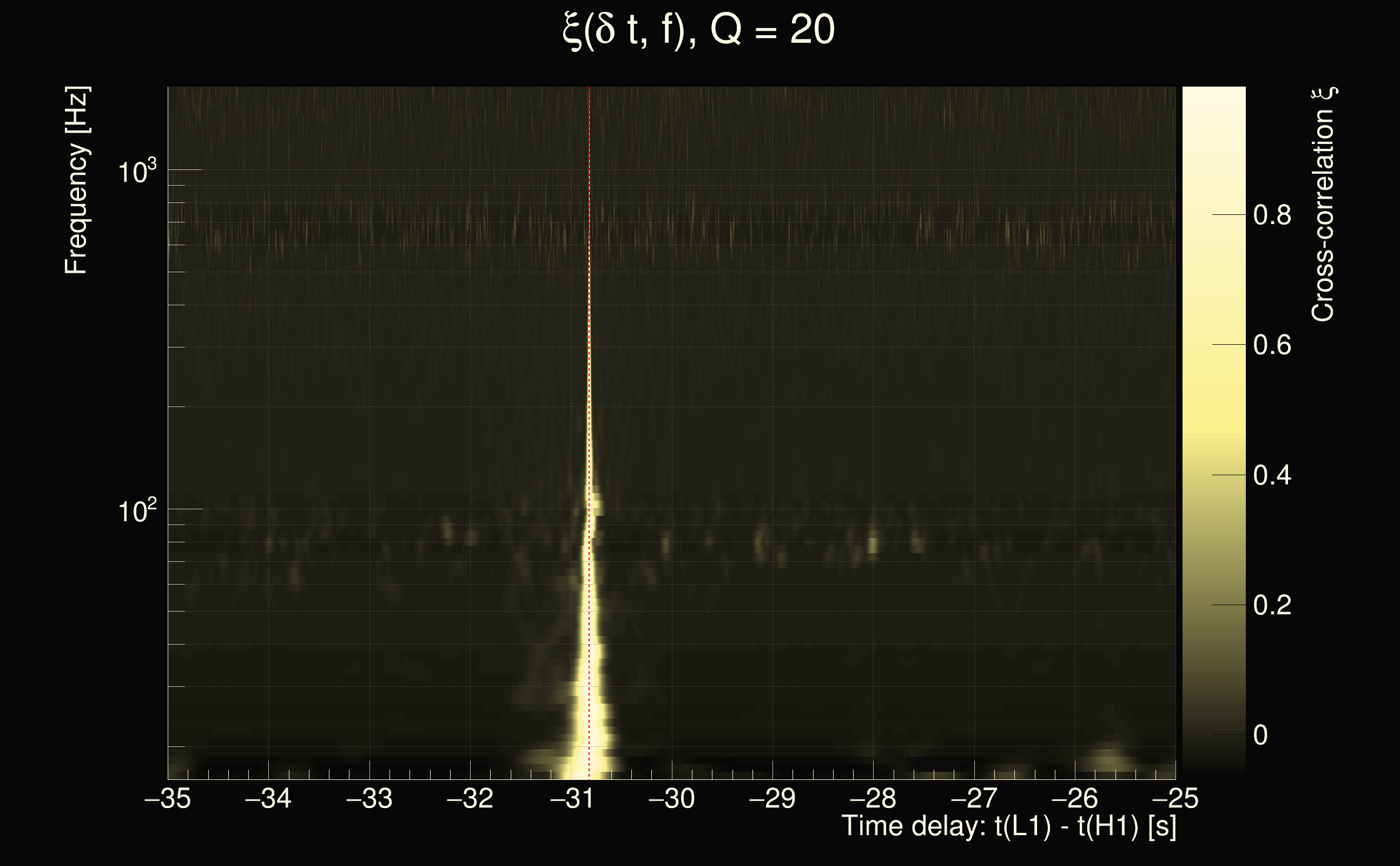Screen dimensions: 1400x866
Task: Click the −25 x-axis tick label
Action: pyautogui.click(x=1175, y=798)
